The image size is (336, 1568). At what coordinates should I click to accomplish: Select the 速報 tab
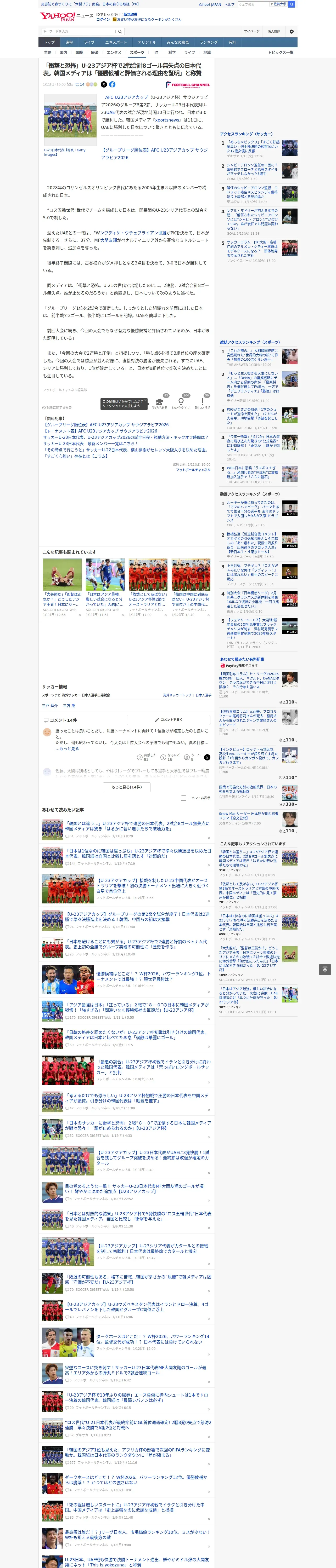69,43
